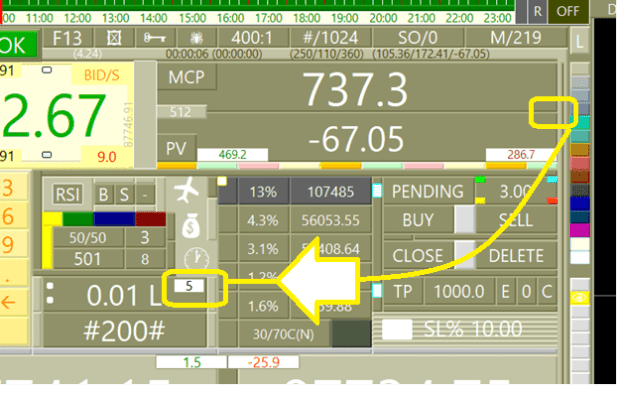Screen dimensions: 625x399
Task: Click the airplane icon
Action: pyautogui.click(x=186, y=191)
